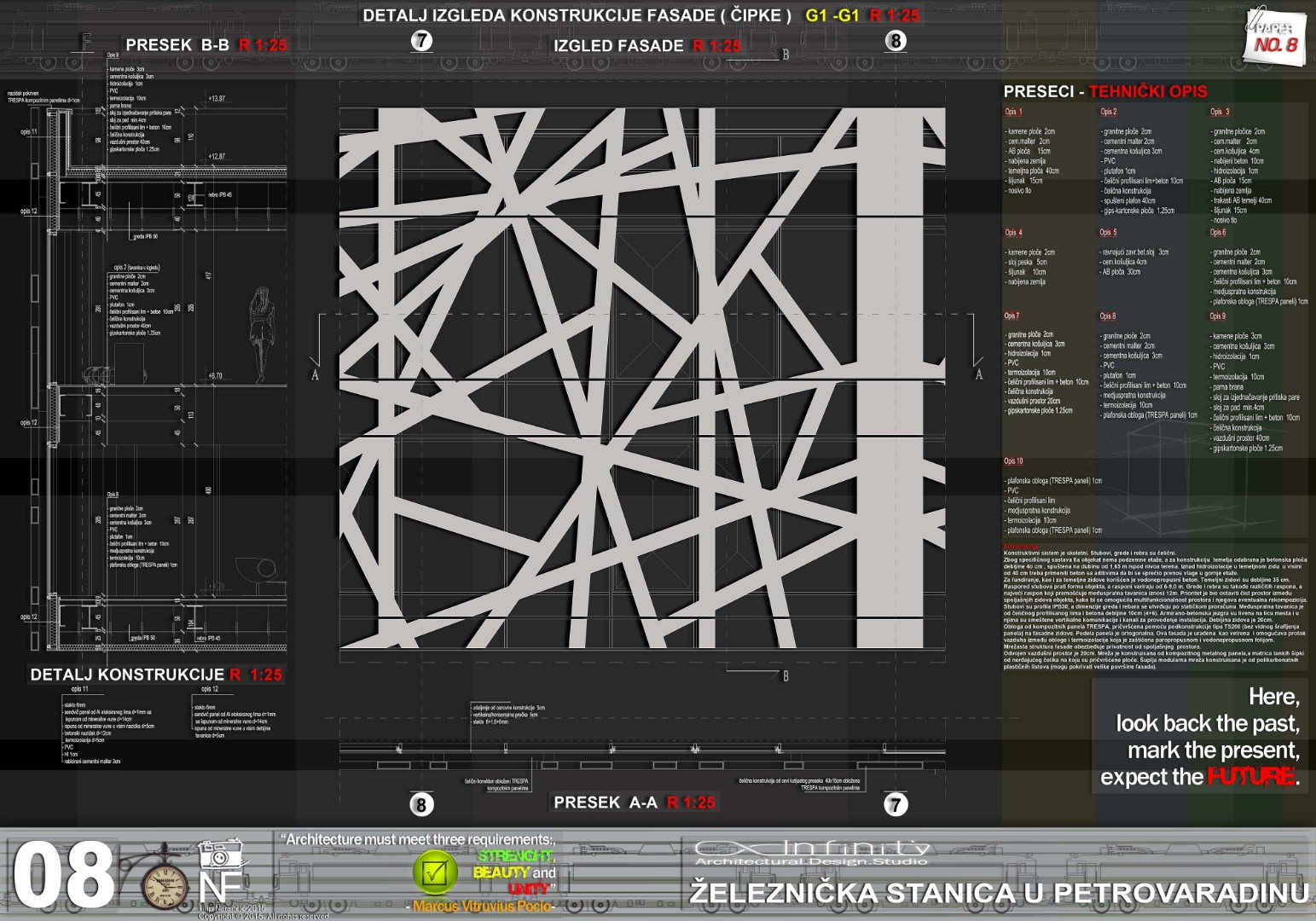This screenshot has width=1316, height=921.
Task: Click circled 8 beside IZGLED FASADE title
Action: coord(895,41)
